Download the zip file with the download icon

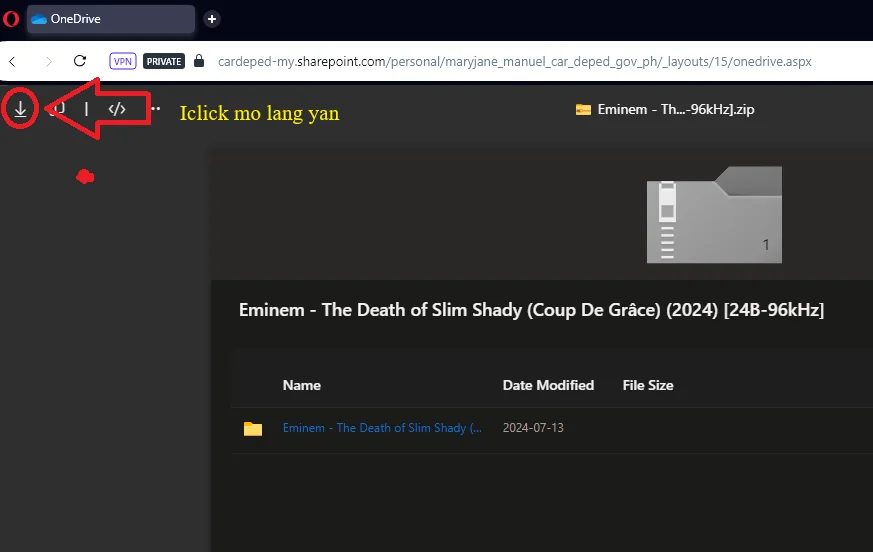point(21,109)
